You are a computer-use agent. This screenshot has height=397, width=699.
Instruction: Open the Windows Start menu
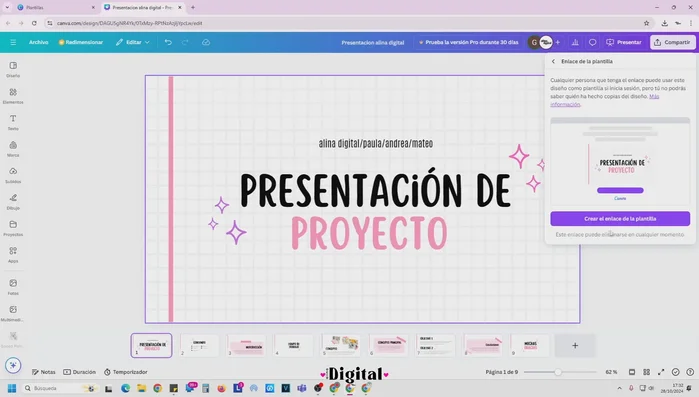coord(12,389)
